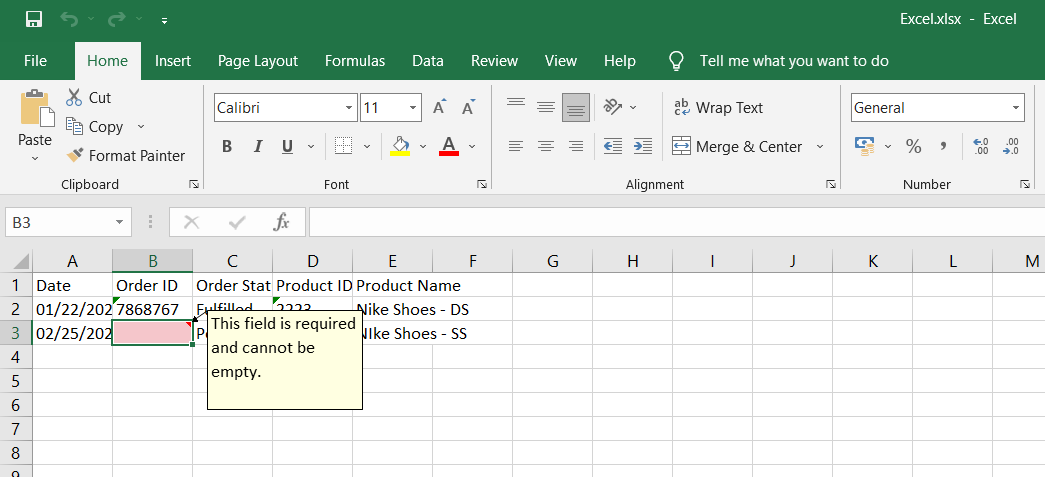Open the Alignment dialog launcher

click(x=830, y=185)
